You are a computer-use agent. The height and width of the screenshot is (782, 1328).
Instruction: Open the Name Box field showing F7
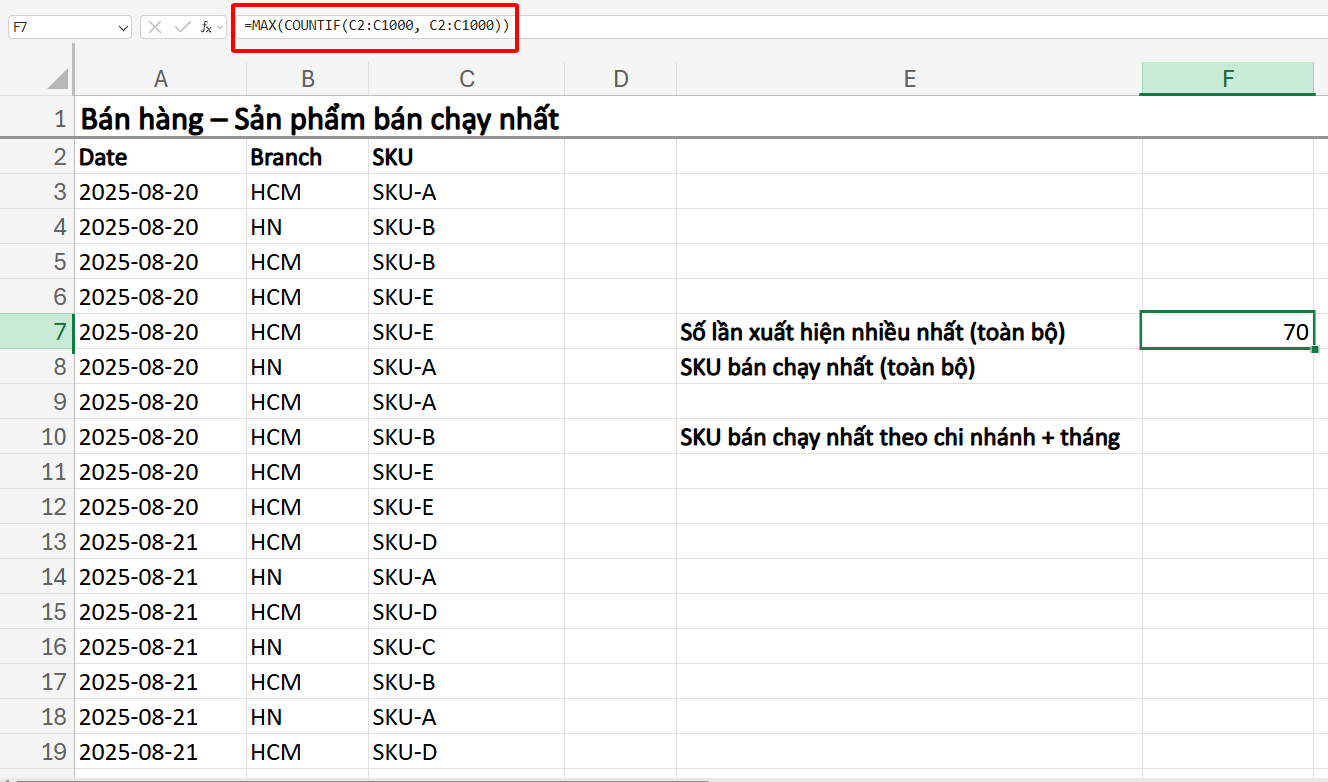pyautogui.click(x=60, y=27)
